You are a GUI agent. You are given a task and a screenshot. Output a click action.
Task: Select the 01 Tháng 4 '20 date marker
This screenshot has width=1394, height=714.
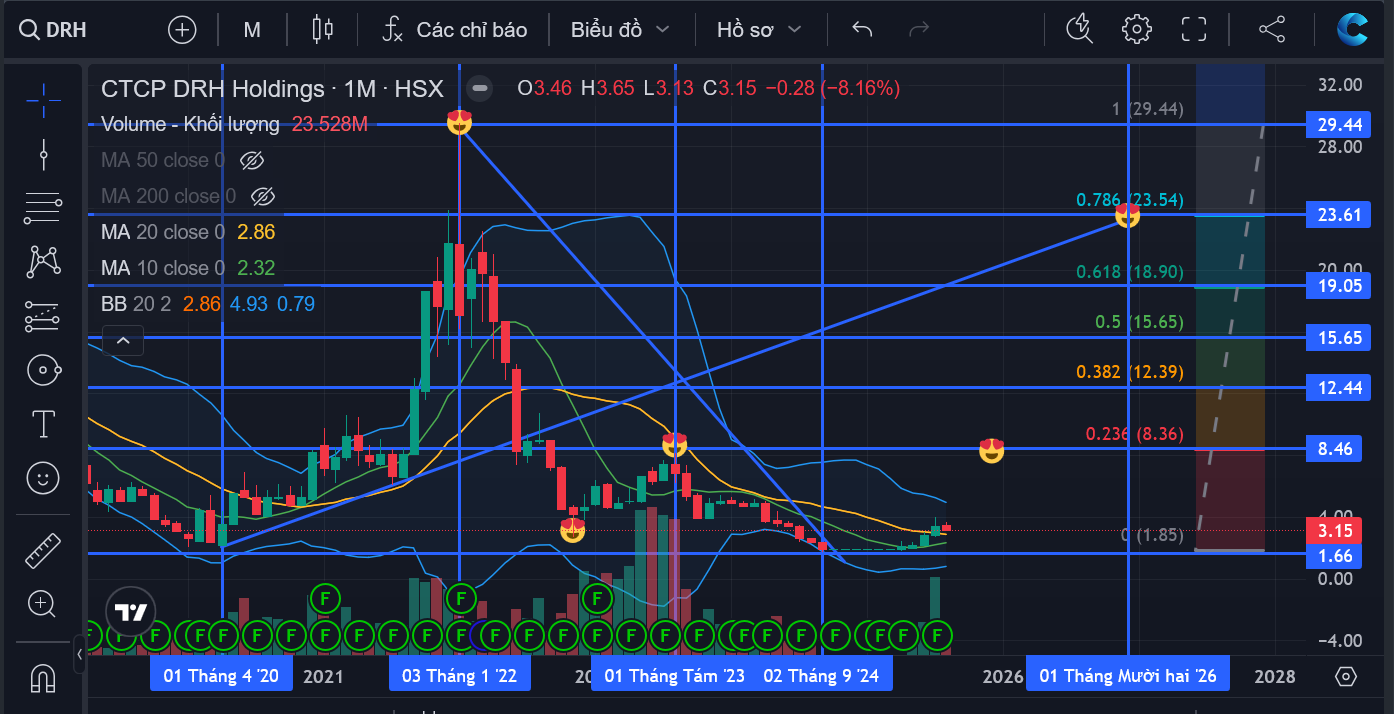pyautogui.click(x=222, y=676)
